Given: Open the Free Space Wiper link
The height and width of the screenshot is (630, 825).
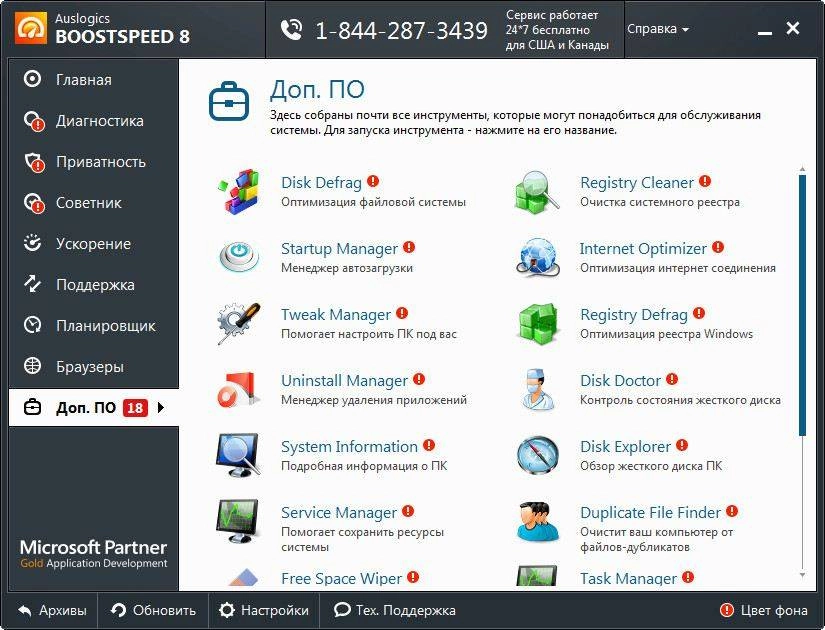Looking at the screenshot, I should [341, 578].
